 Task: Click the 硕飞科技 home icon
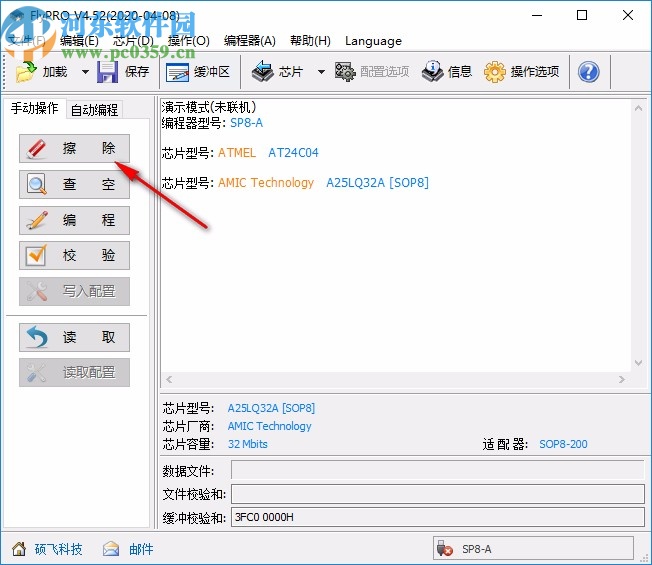tap(19, 549)
